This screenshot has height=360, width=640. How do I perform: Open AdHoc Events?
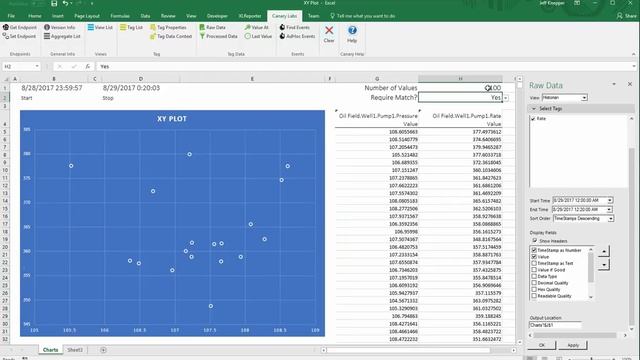coord(297,36)
